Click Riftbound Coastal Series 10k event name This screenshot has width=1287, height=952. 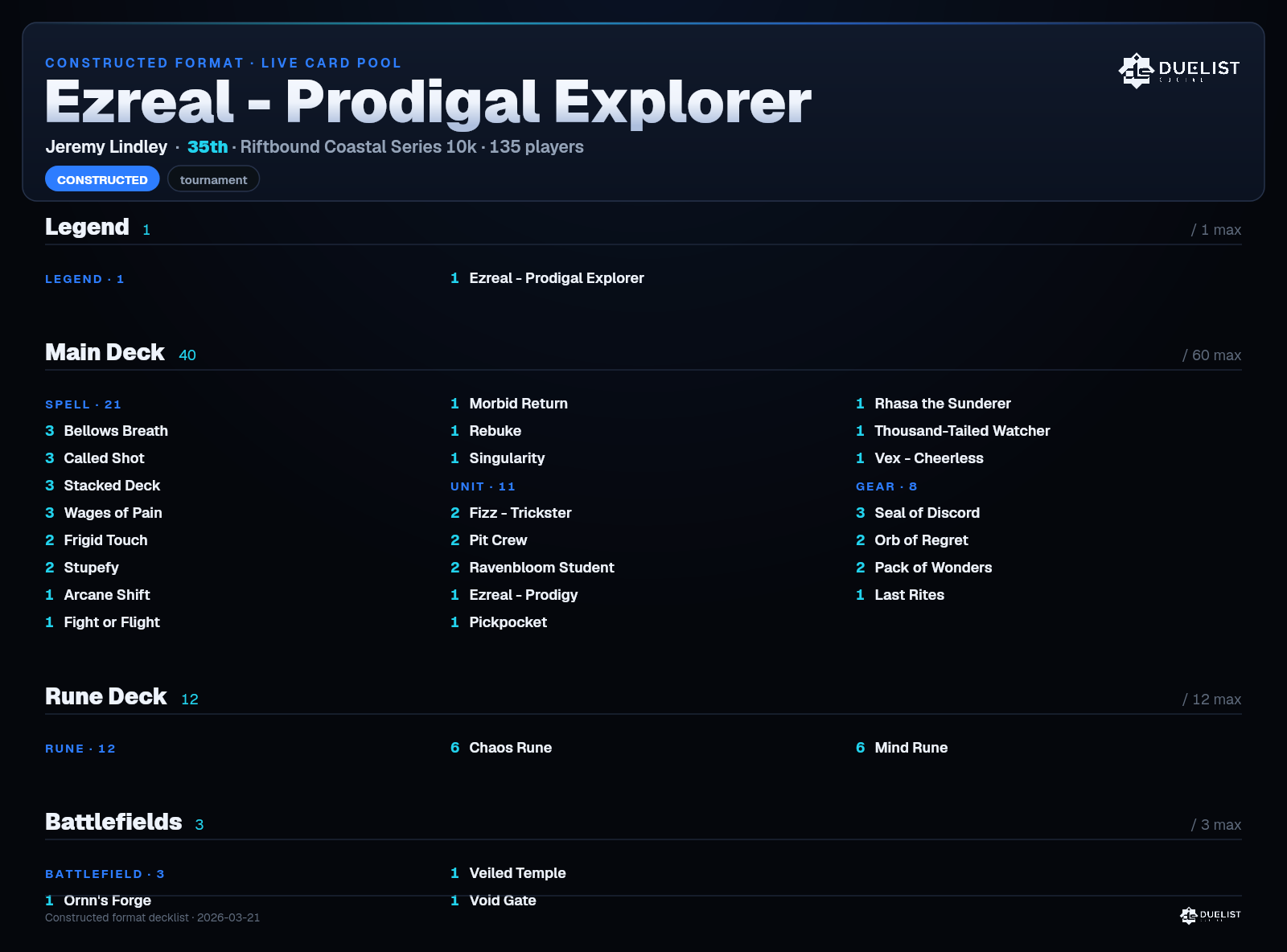(x=358, y=147)
